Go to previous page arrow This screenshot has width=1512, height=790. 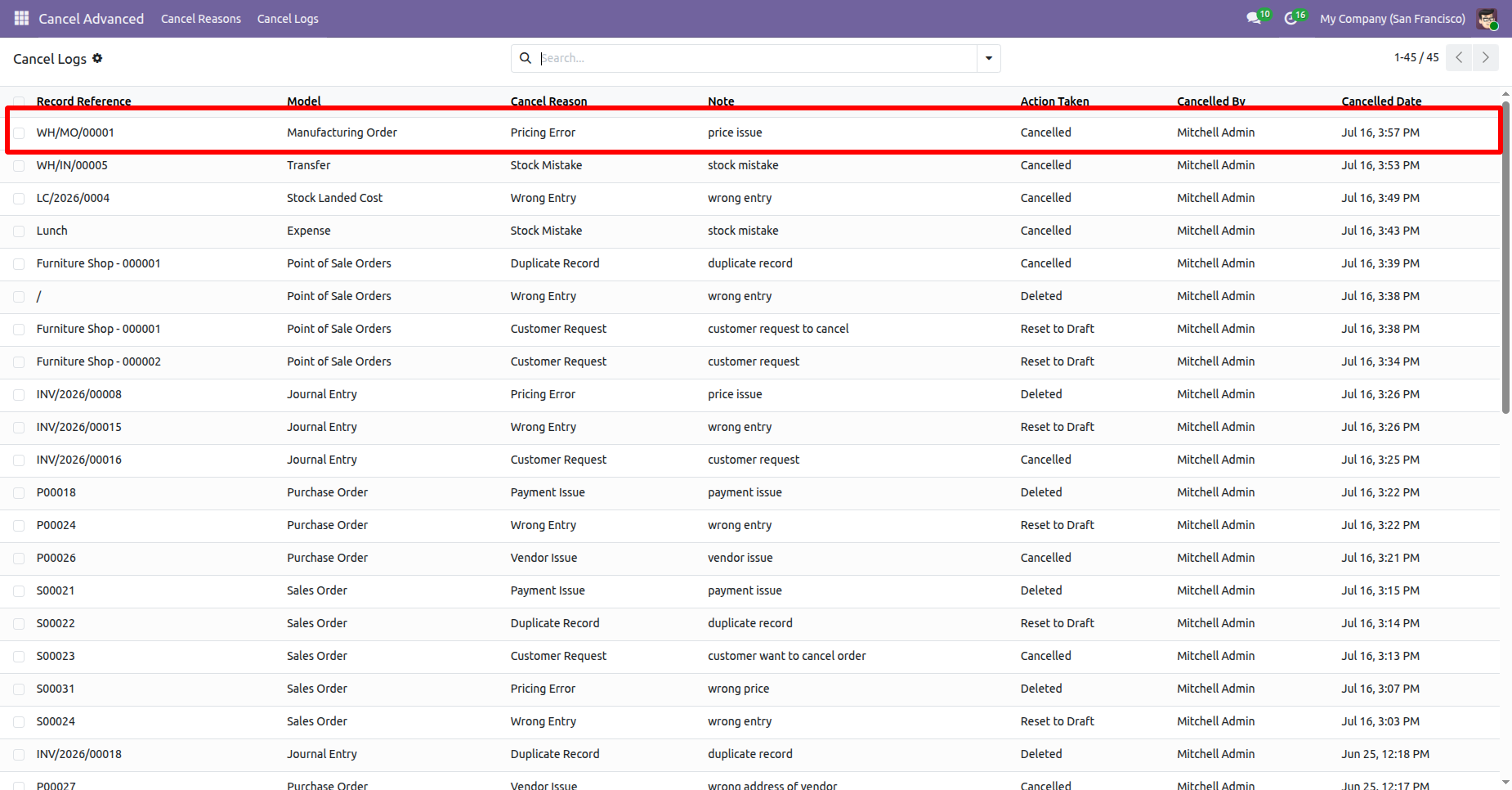tap(1459, 57)
